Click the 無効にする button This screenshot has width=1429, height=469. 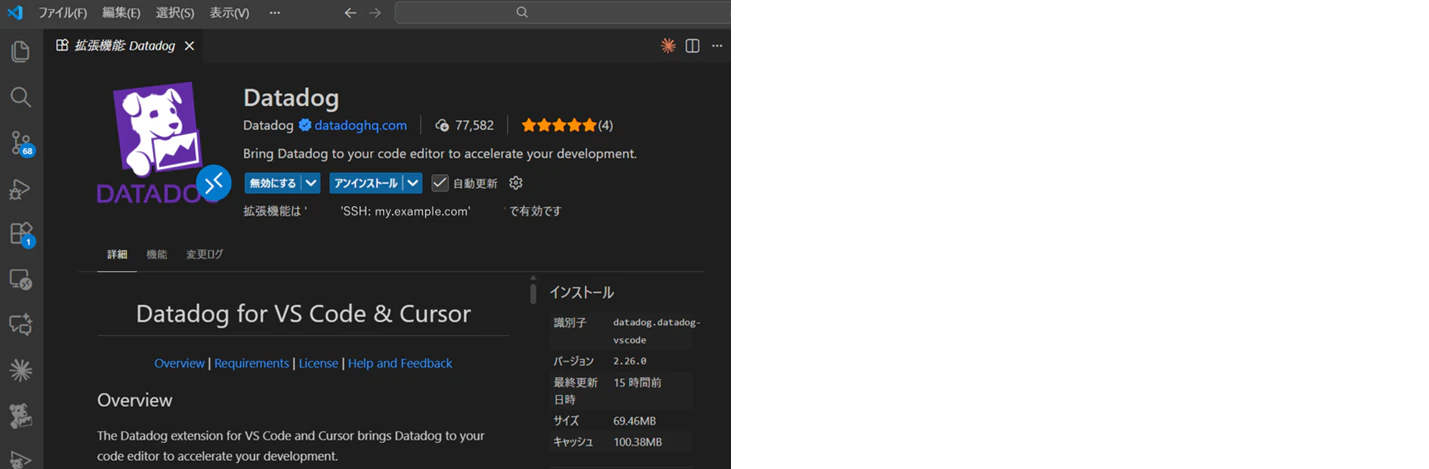coord(273,183)
